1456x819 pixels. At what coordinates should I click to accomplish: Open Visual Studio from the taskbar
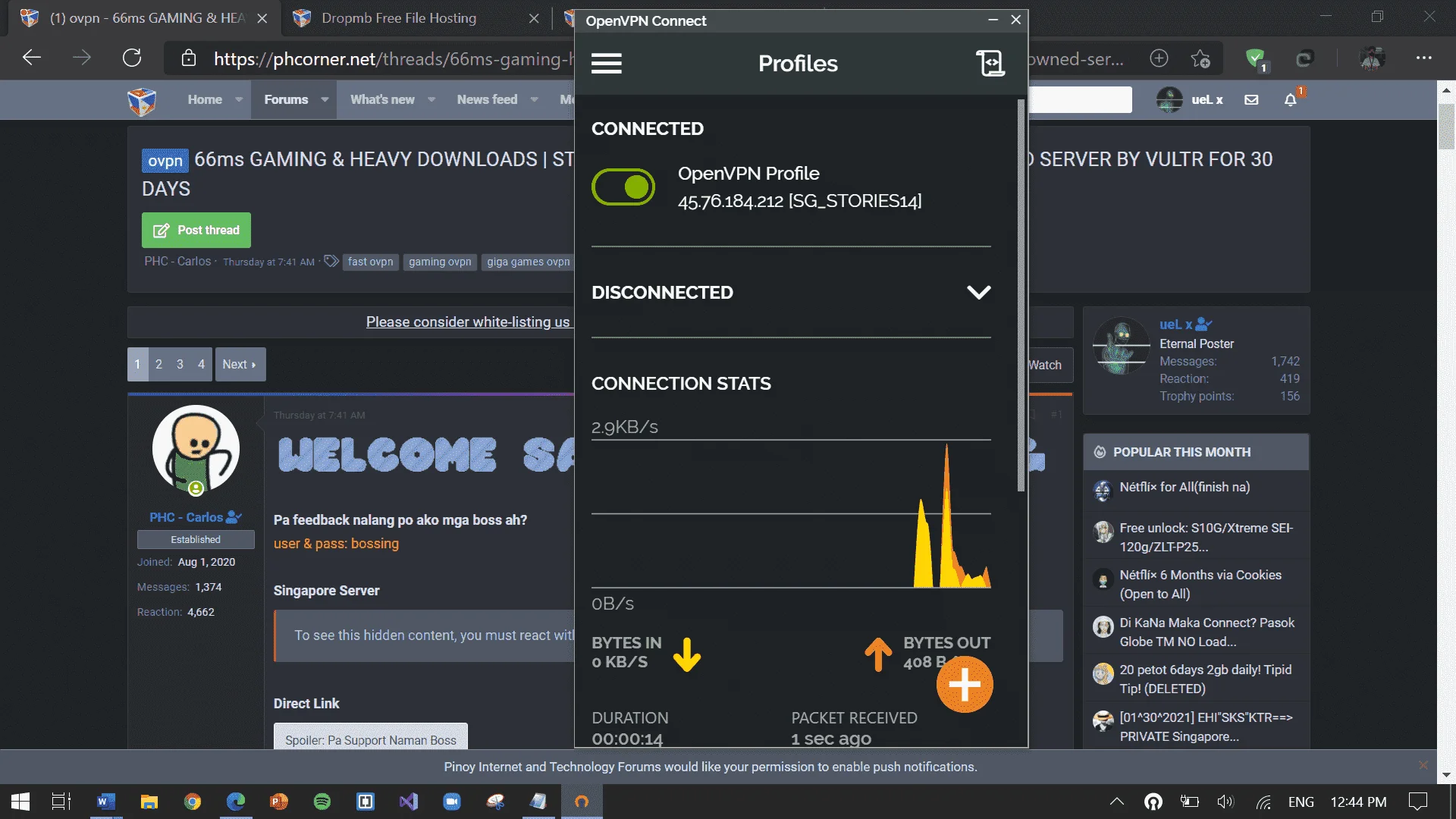coord(409,802)
